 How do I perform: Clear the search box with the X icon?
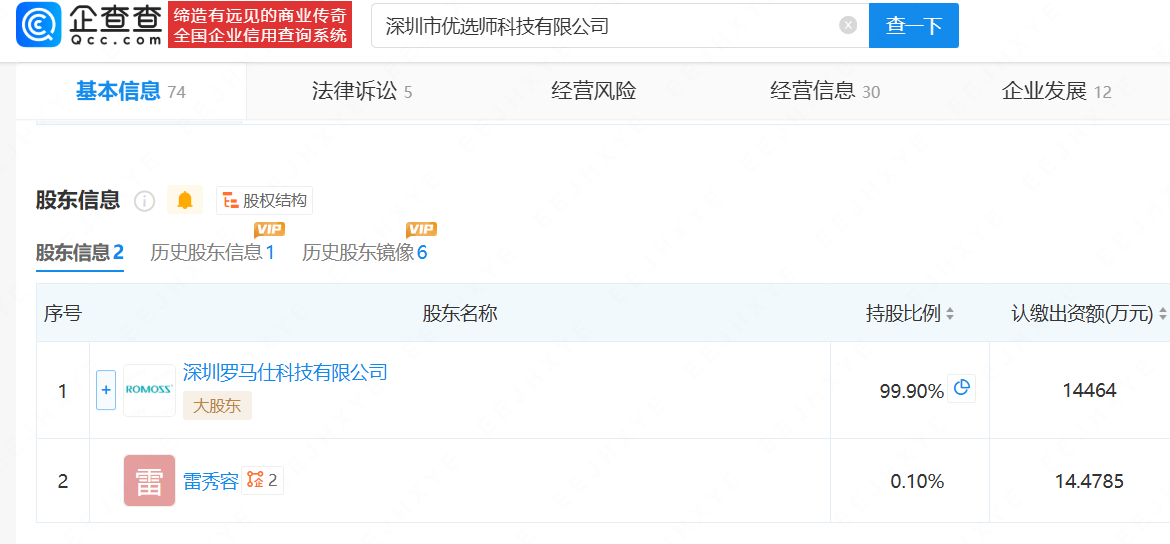[848, 25]
